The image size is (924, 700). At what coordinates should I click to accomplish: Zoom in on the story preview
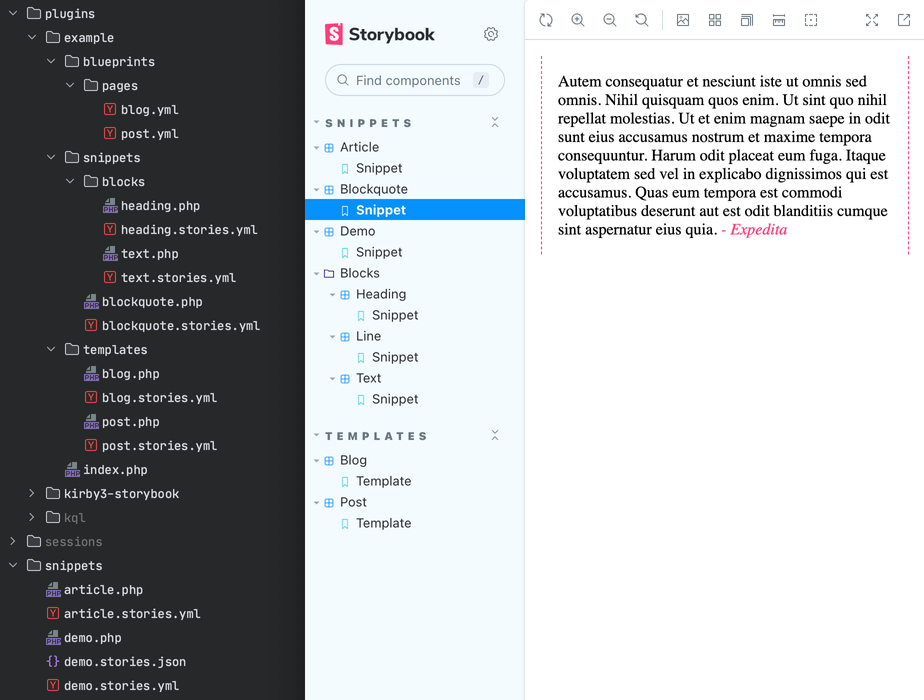coord(578,20)
